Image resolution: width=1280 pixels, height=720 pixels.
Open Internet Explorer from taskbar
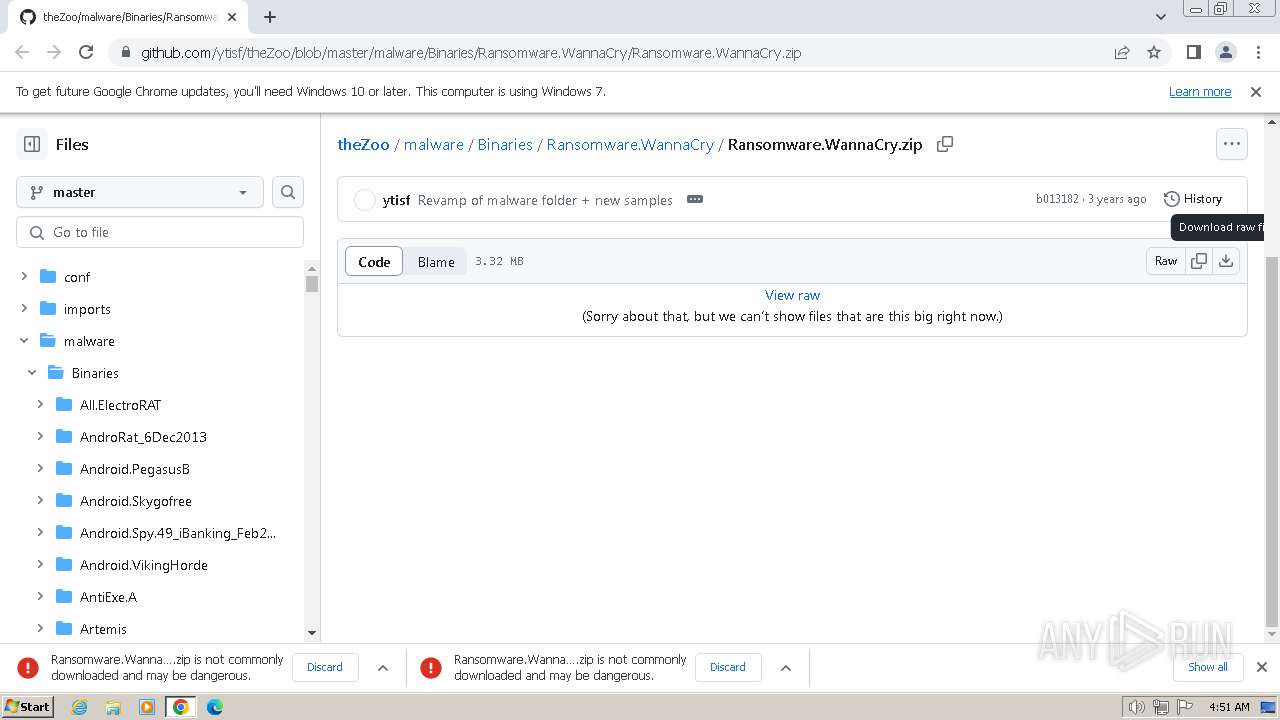[x=79, y=707]
